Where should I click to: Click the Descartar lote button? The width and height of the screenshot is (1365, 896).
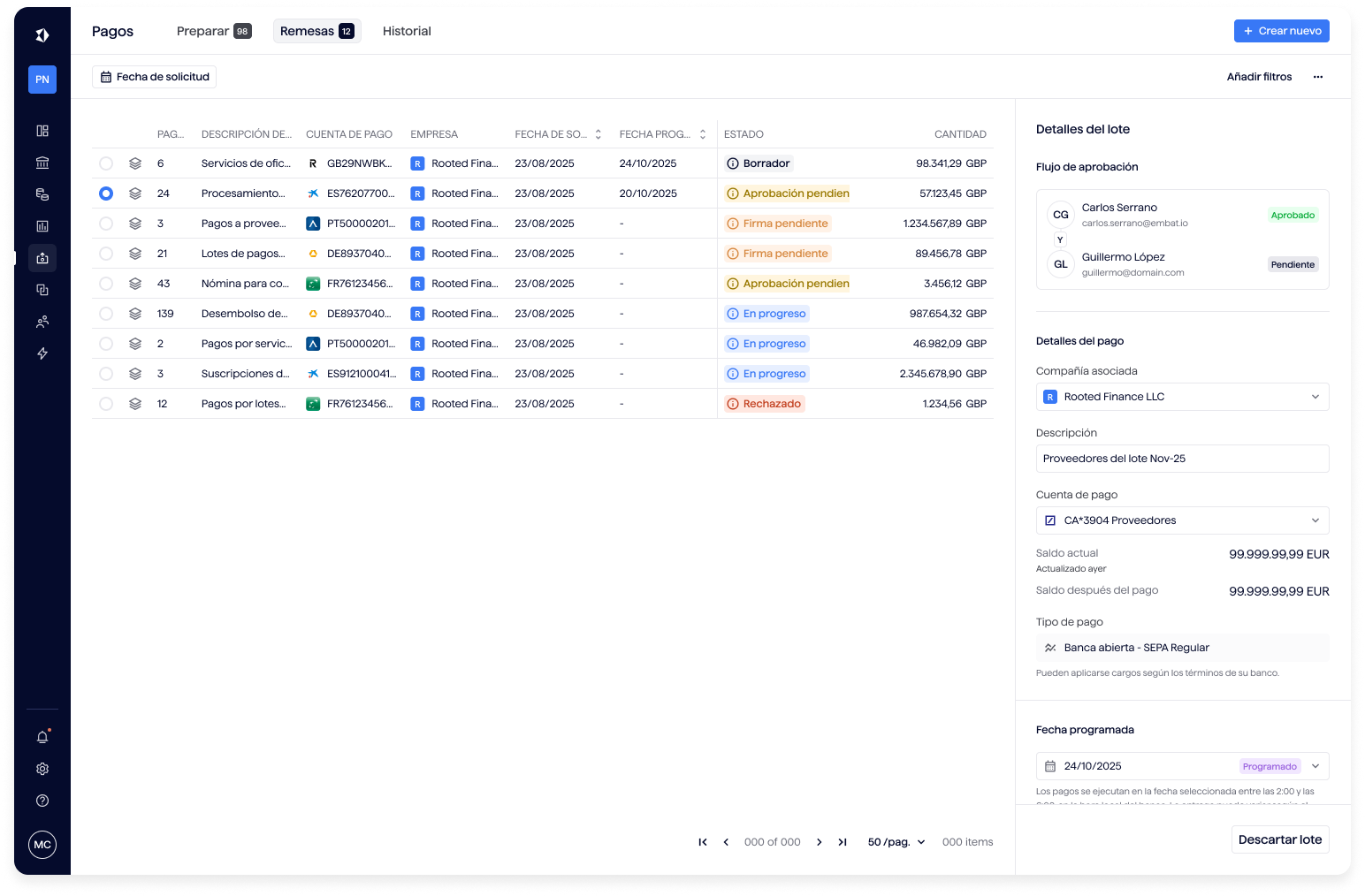(x=1279, y=839)
